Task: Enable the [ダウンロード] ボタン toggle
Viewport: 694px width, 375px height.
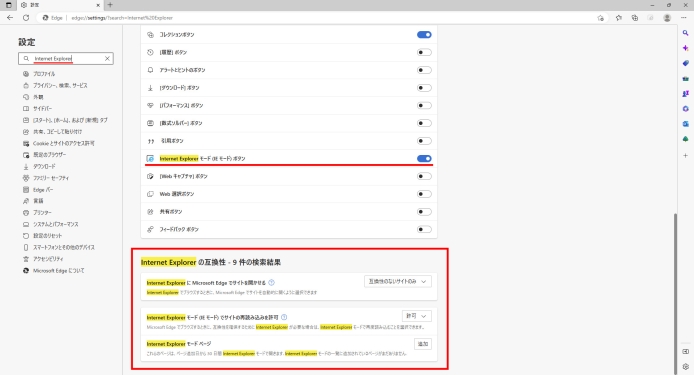Action: tap(424, 88)
